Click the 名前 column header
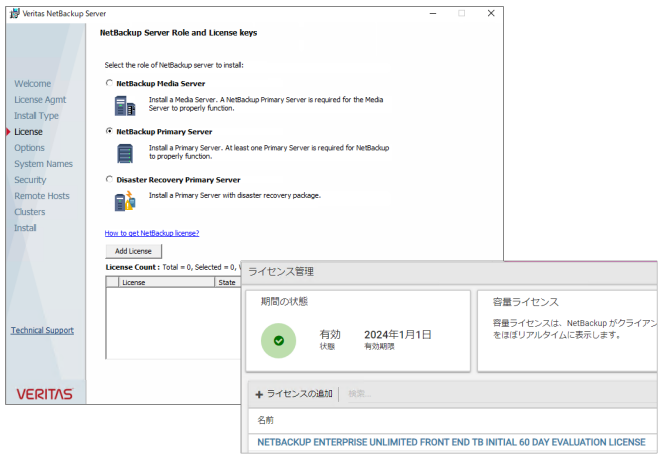662x457 pixels. pos(266,420)
